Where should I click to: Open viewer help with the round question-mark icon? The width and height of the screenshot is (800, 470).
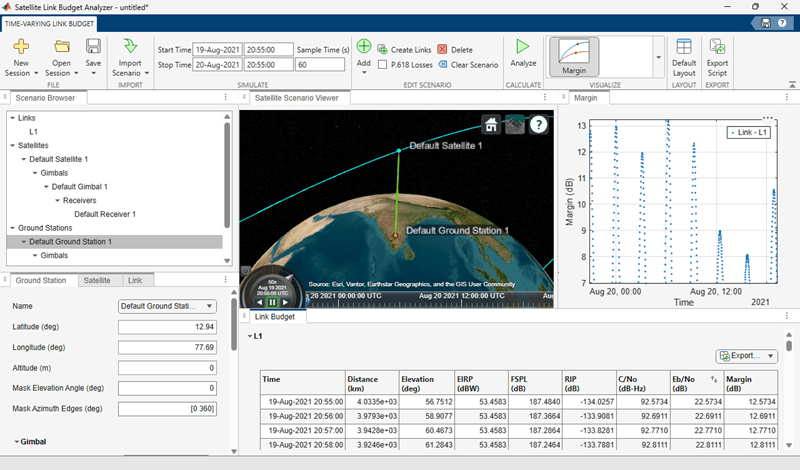tap(539, 125)
